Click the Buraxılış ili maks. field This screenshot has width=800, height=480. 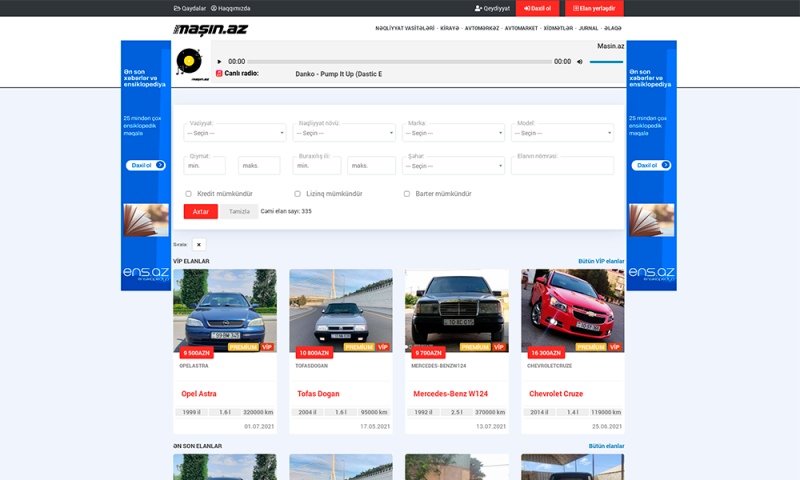371,166
